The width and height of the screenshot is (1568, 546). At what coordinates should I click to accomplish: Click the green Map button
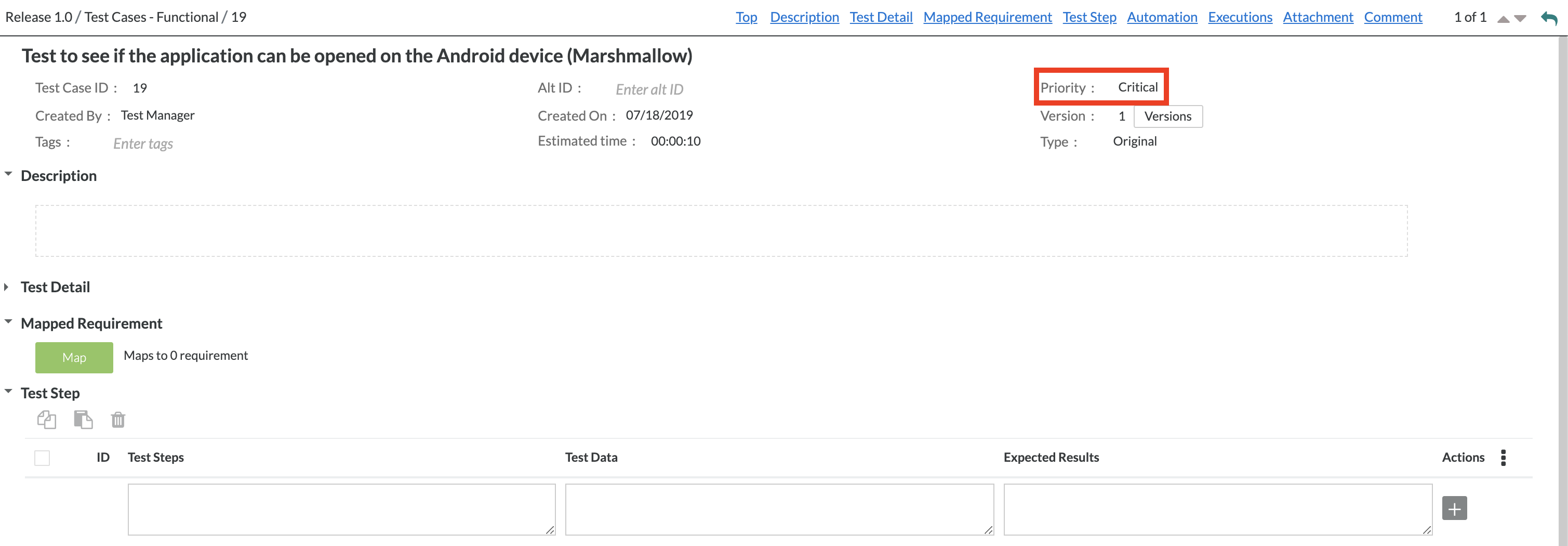(x=74, y=357)
